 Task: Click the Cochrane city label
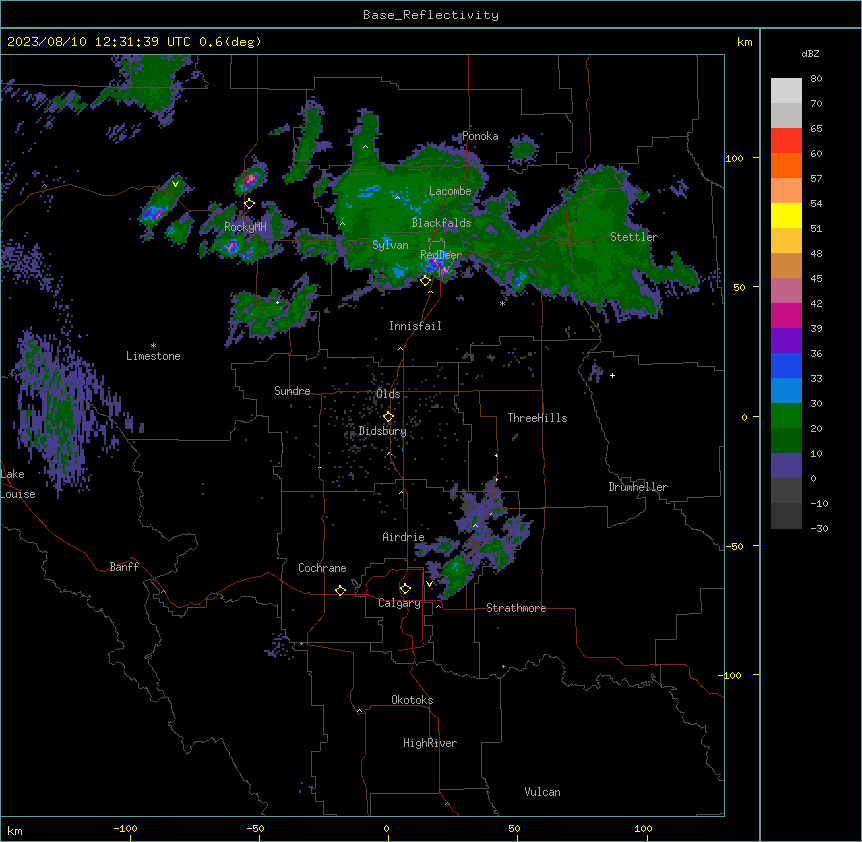click(x=322, y=568)
